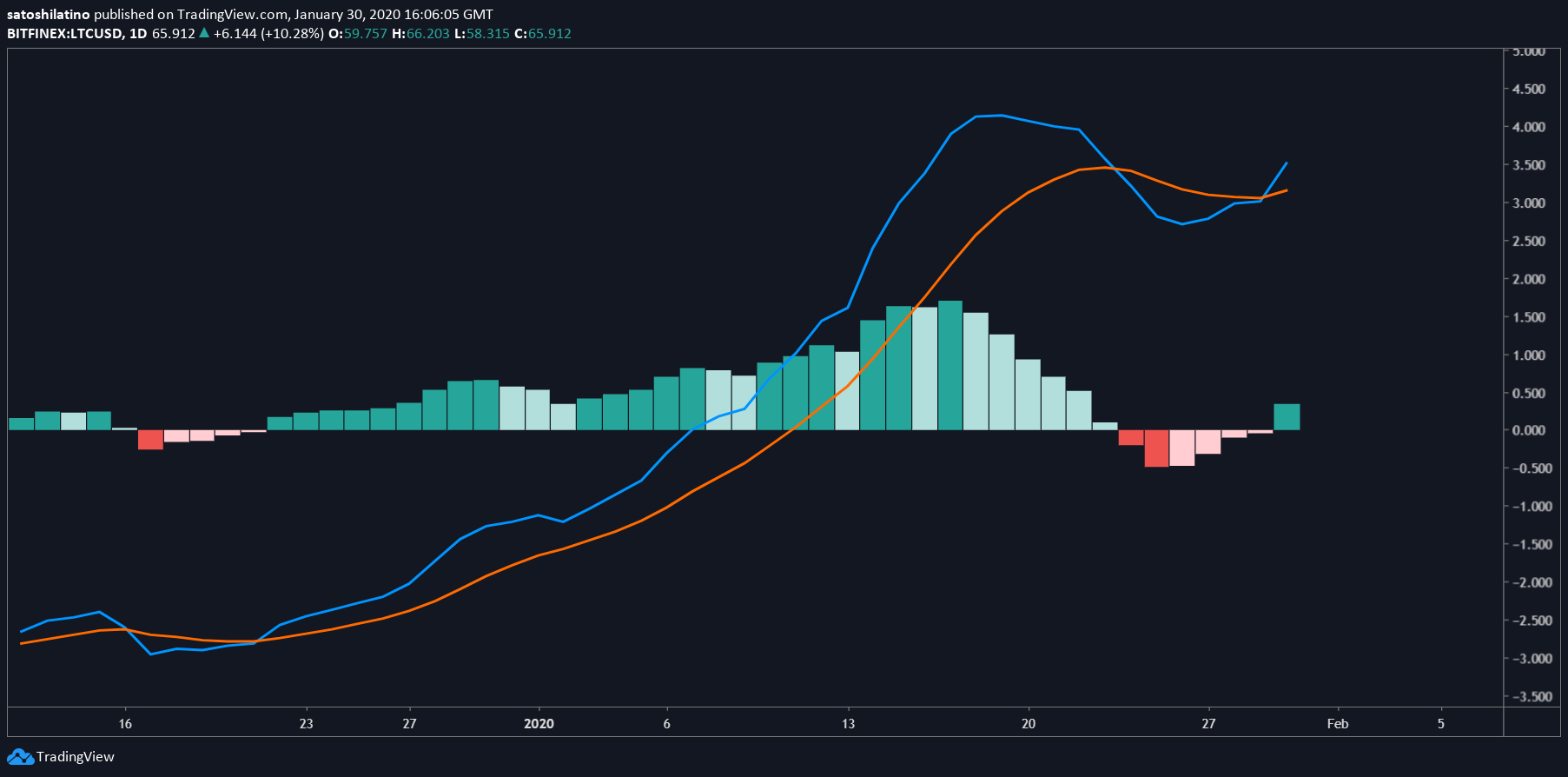This screenshot has height=777, width=1568.
Task: Click the 2.000 price scale label
Action: (1529, 279)
